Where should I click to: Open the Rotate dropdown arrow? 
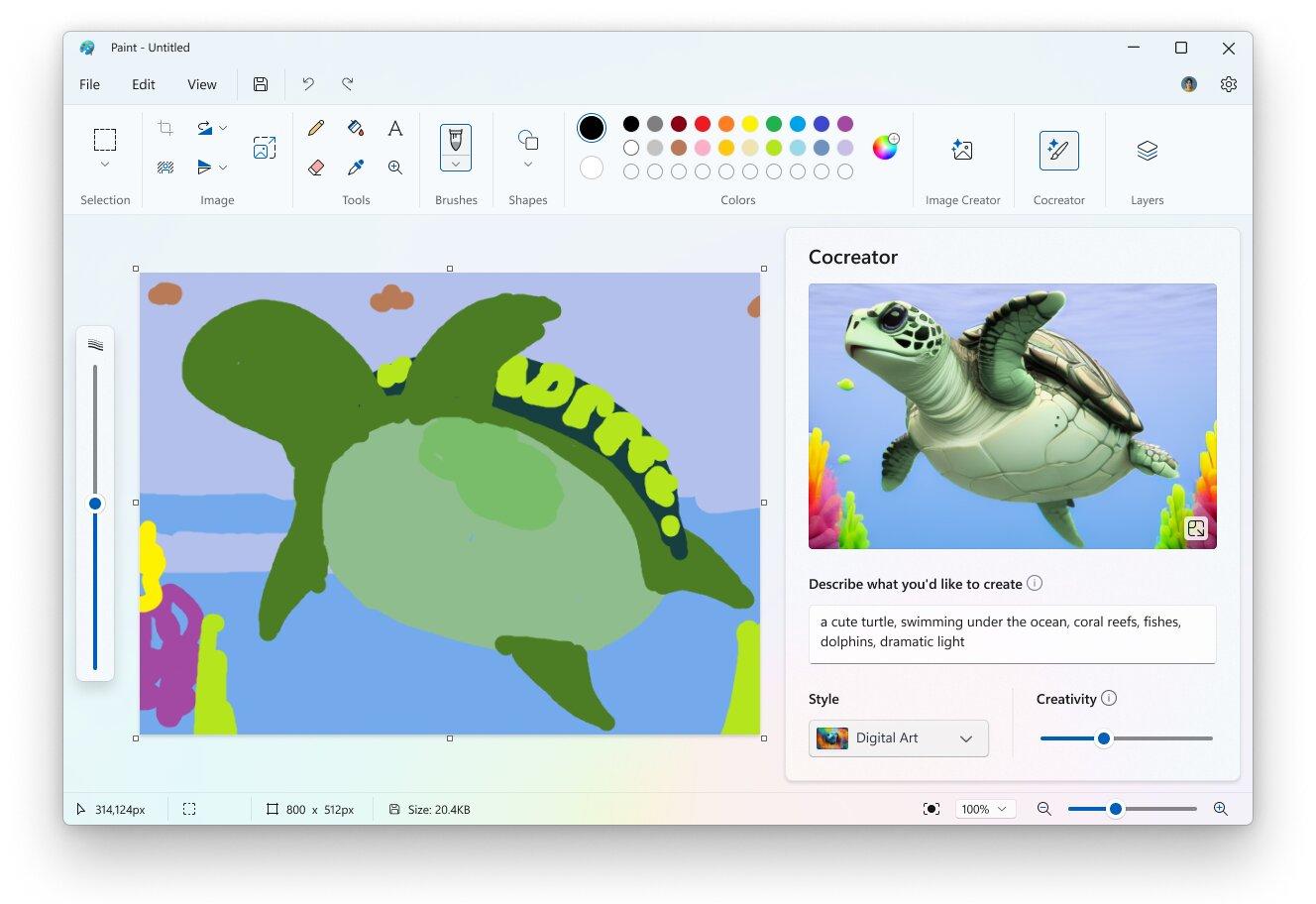tap(223, 128)
